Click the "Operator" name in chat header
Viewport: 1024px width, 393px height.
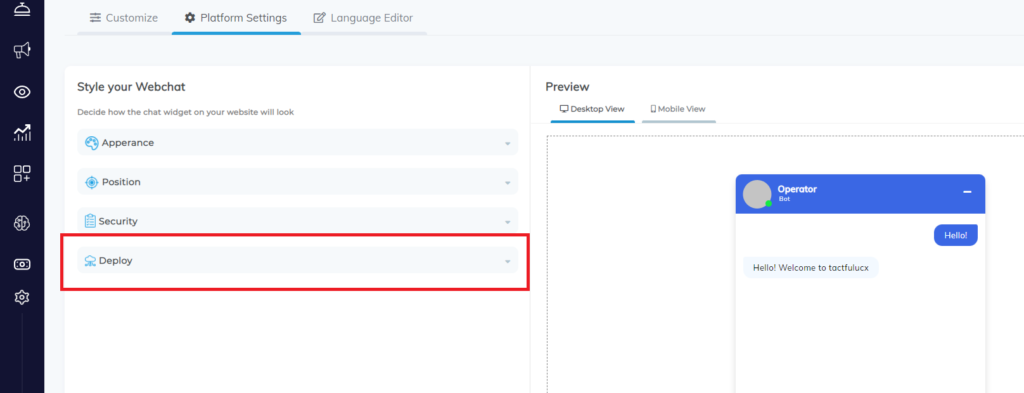click(x=797, y=189)
